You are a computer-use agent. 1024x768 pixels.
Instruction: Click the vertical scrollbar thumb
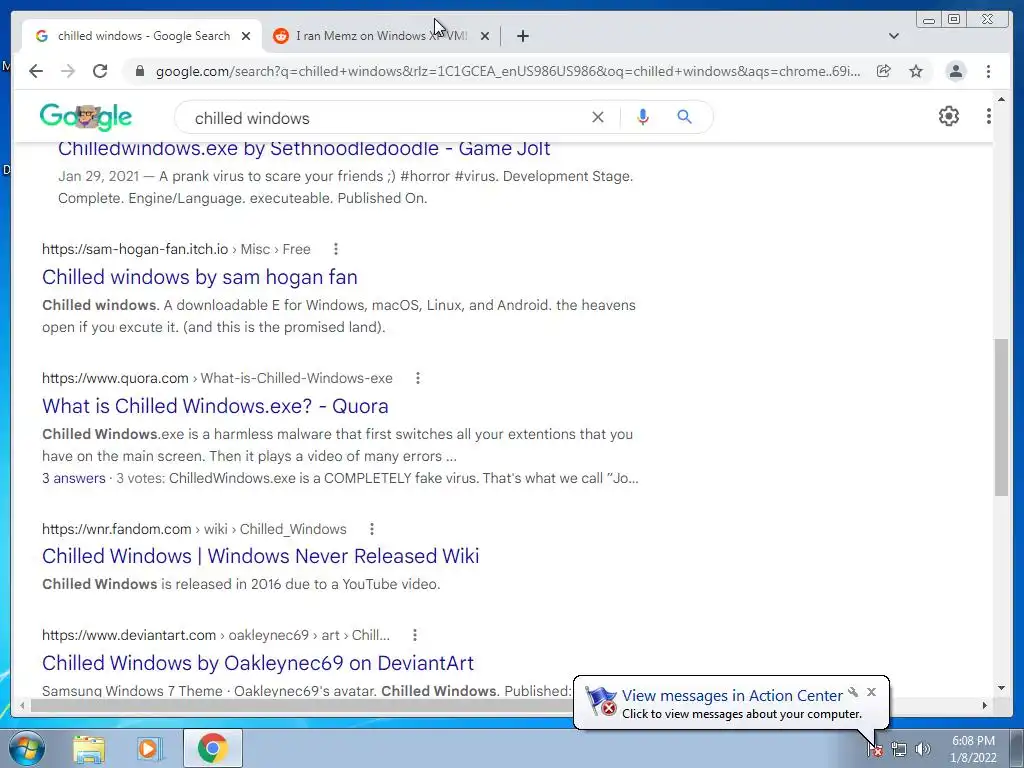tap(1001, 417)
